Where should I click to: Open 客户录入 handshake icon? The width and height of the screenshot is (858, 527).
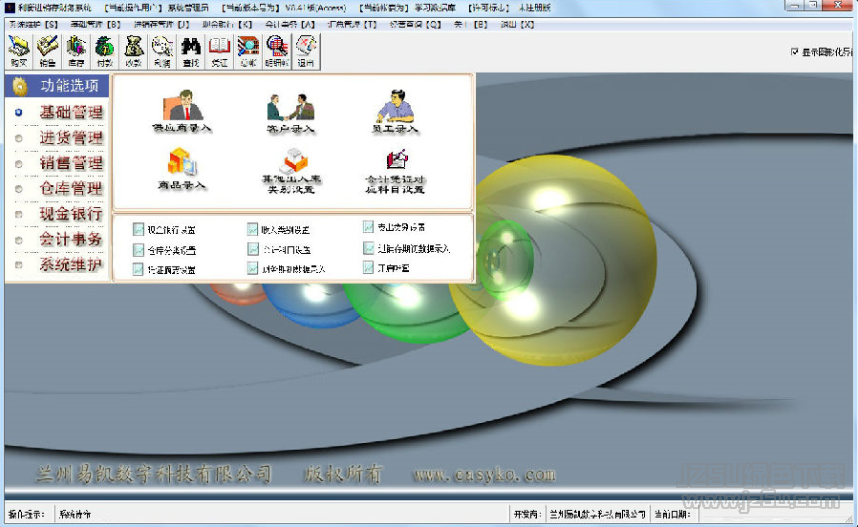point(291,112)
